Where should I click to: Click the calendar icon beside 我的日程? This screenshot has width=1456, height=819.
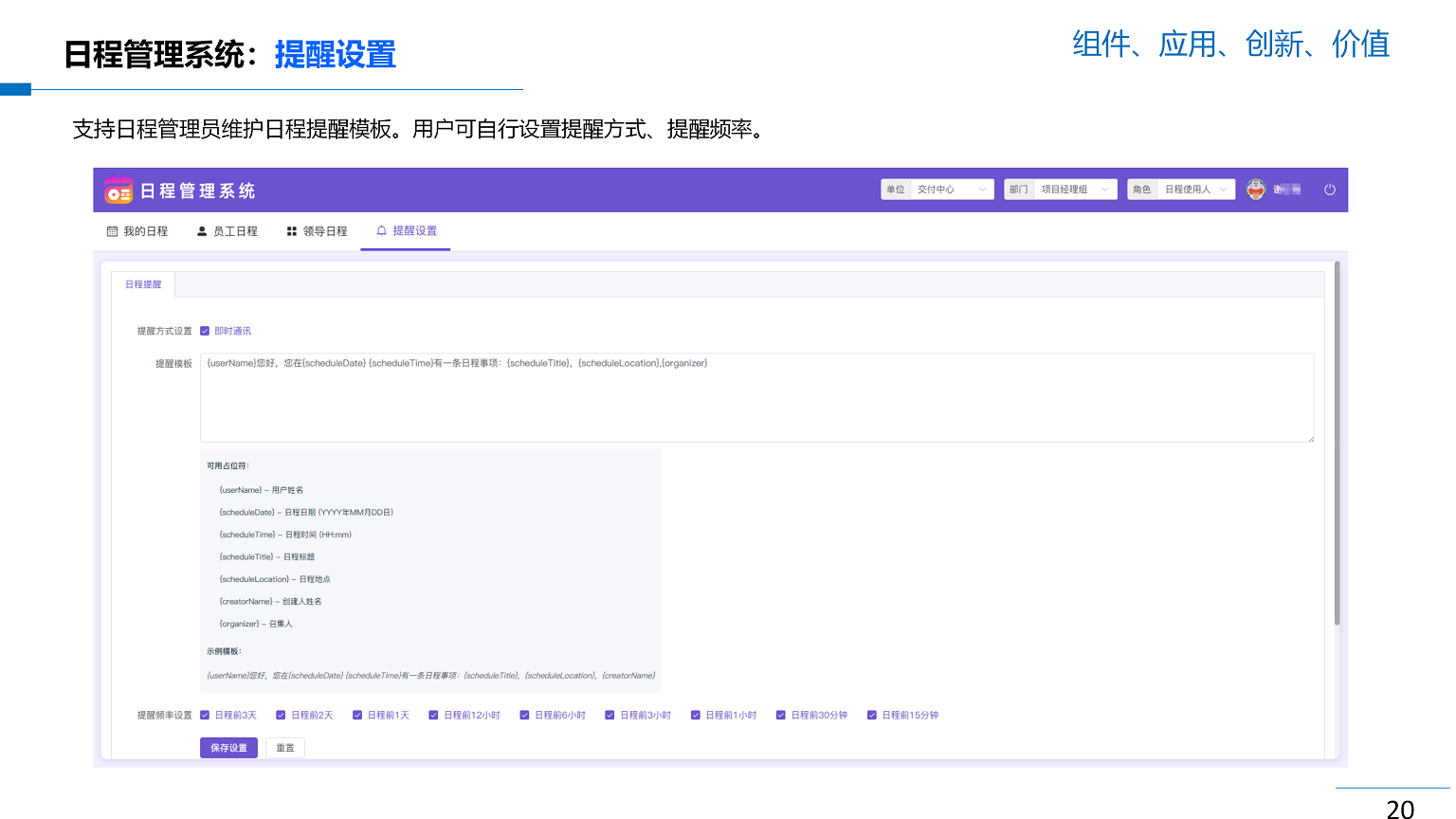click(113, 231)
